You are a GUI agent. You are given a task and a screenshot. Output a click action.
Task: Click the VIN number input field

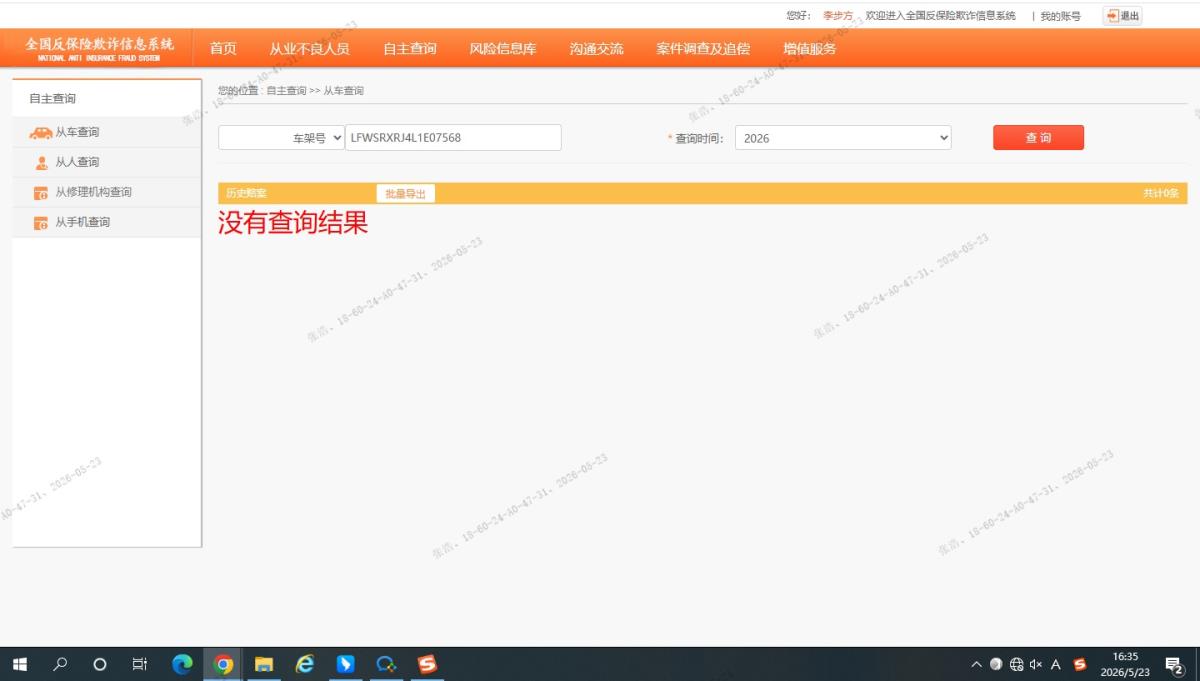click(453, 138)
